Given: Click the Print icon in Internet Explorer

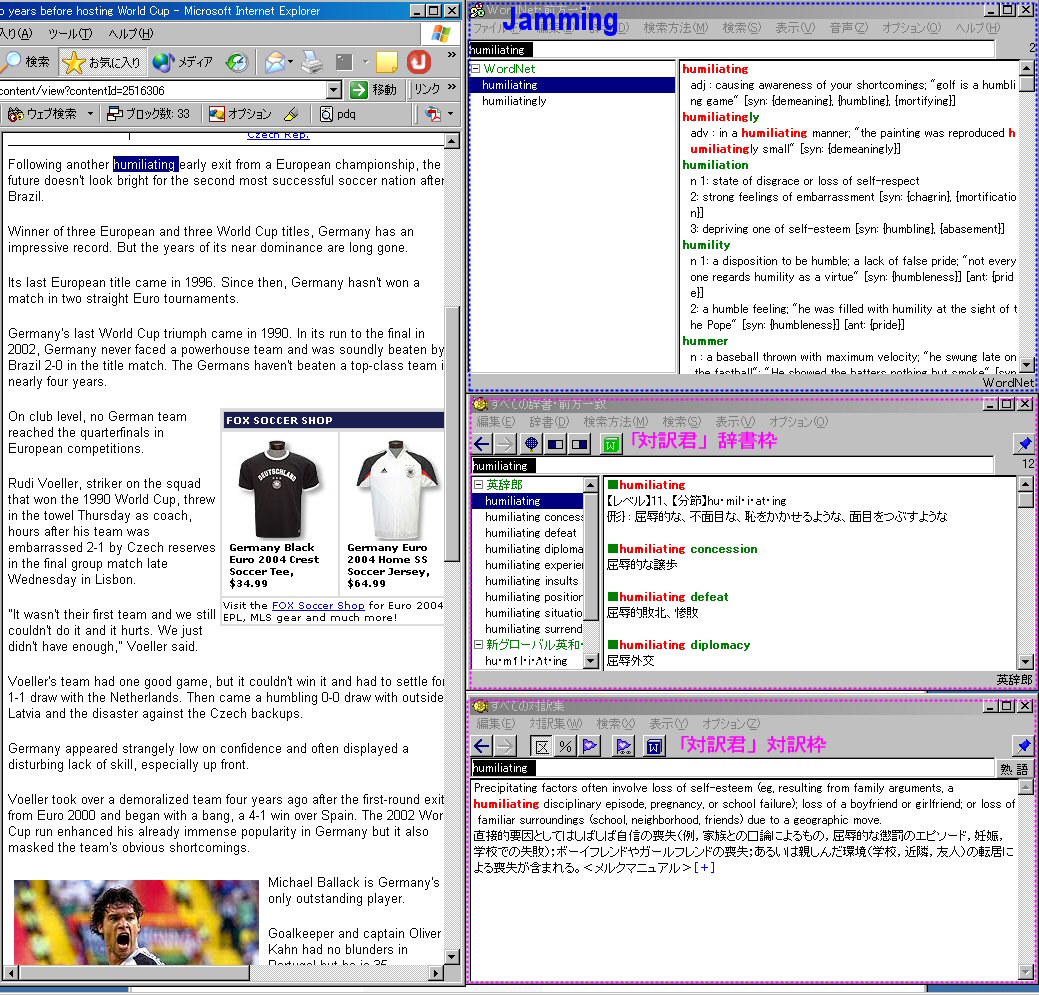Looking at the screenshot, I should click(312, 62).
